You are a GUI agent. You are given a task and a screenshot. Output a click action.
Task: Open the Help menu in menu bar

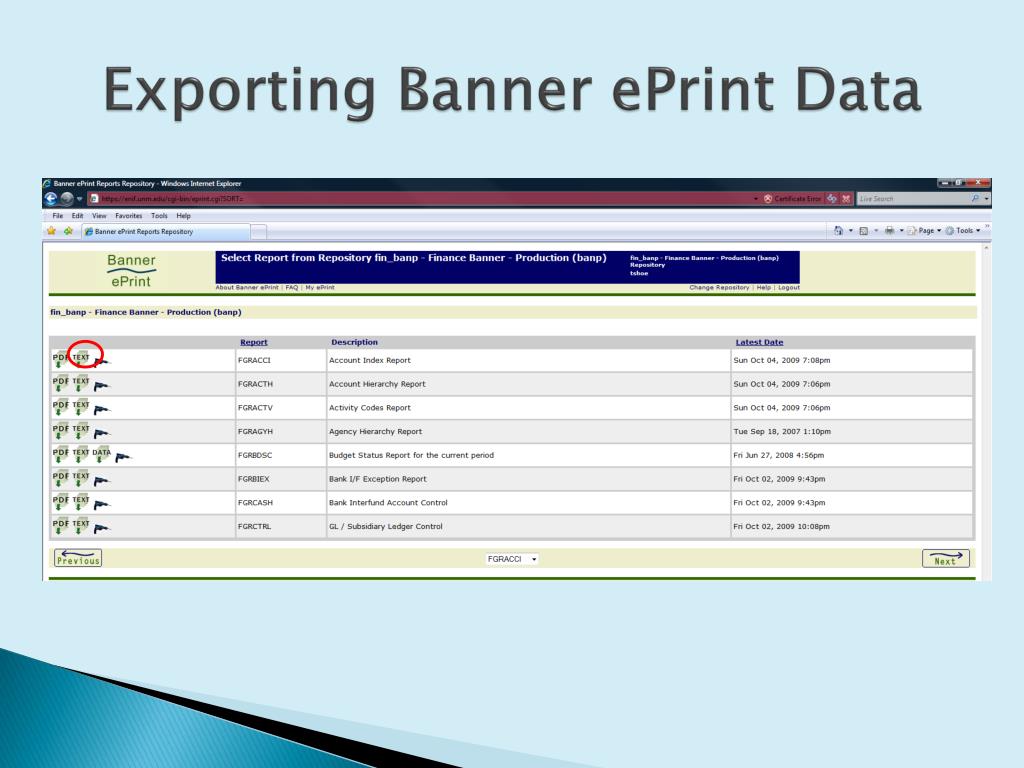point(184,216)
